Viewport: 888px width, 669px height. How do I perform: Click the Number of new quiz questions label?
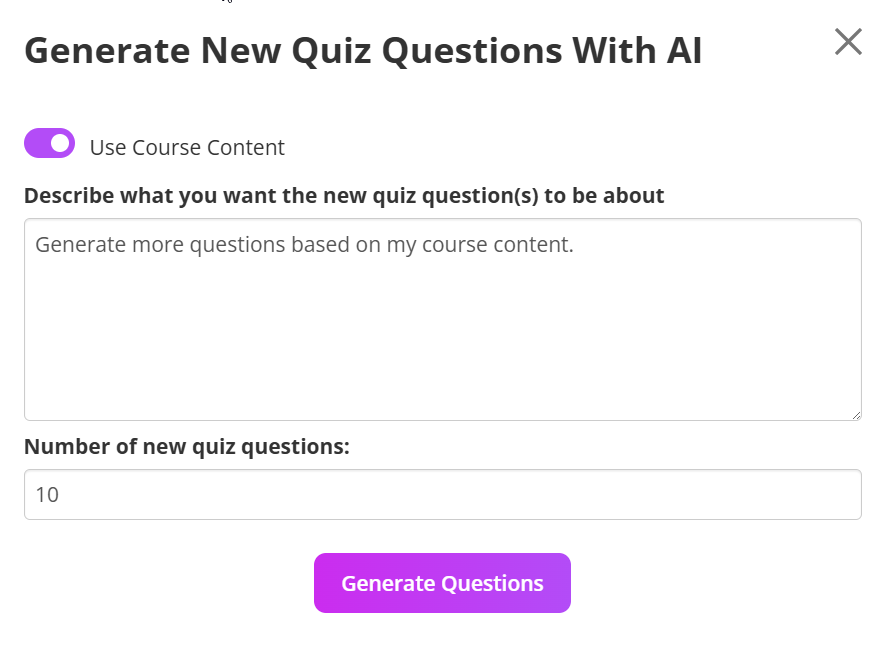(188, 446)
